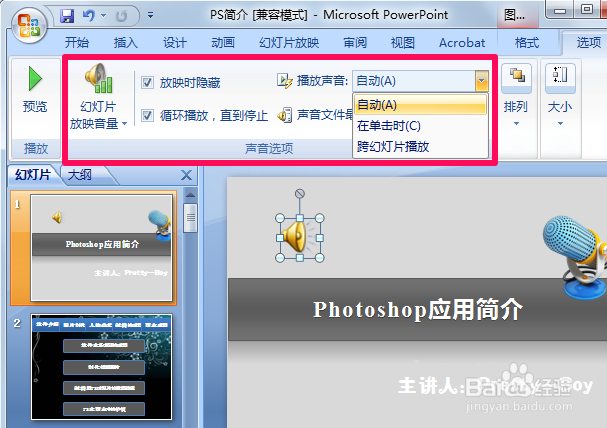Select the 幻灯片放映 ribbon tab
The height and width of the screenshot is (428, 607).
(289, 43)
